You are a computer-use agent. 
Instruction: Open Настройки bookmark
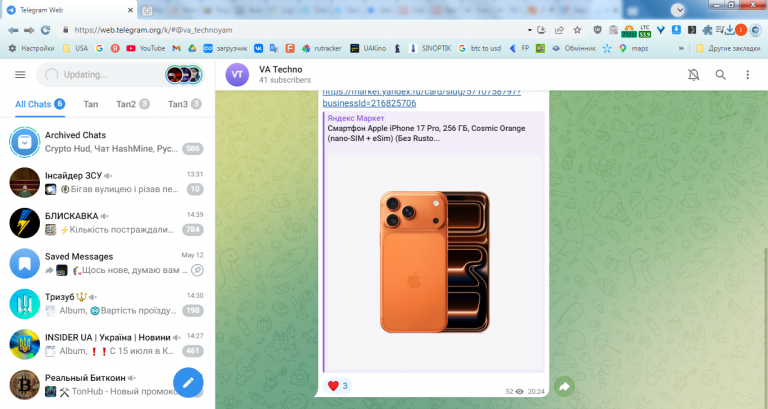pos(31,48)
